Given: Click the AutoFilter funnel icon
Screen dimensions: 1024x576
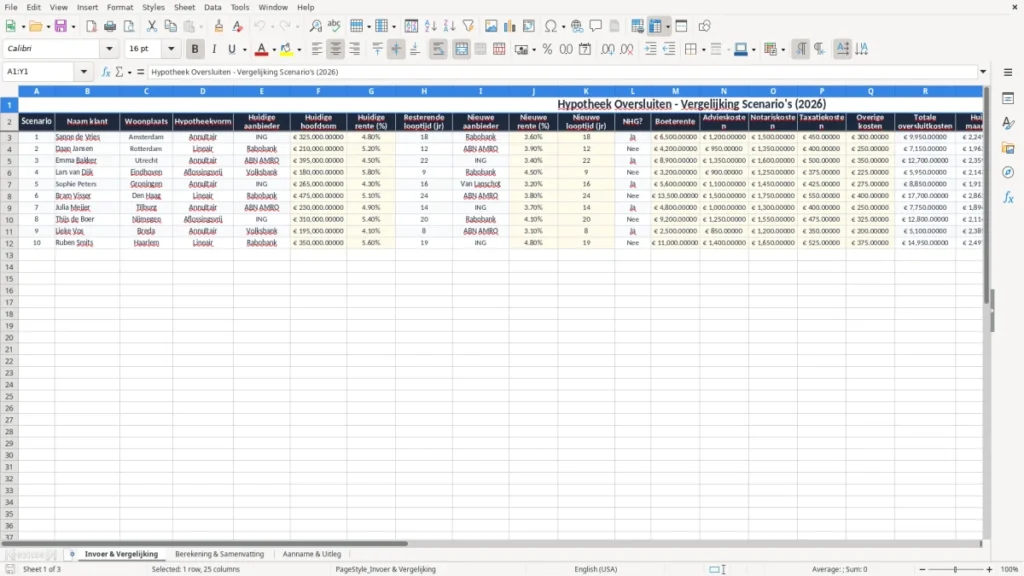Looking at the screenshot, I should pyautogui.click(x=468, y=26).
